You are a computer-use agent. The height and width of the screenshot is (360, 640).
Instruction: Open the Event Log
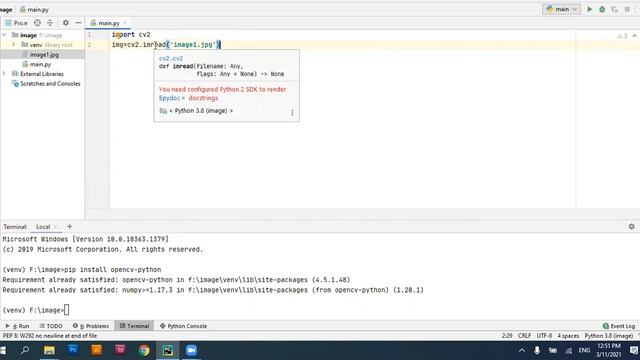pos(619,326)
